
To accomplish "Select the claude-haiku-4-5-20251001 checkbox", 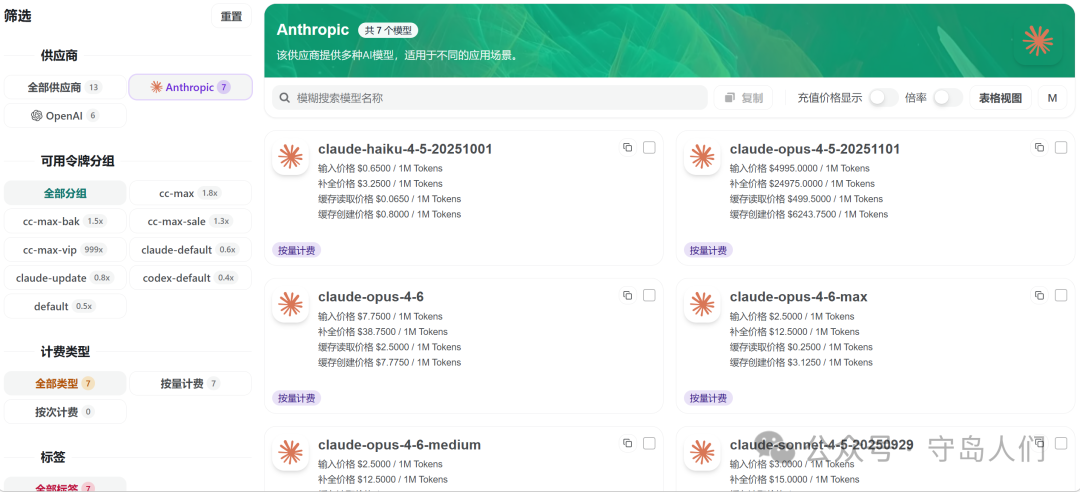I will point(649,147).
